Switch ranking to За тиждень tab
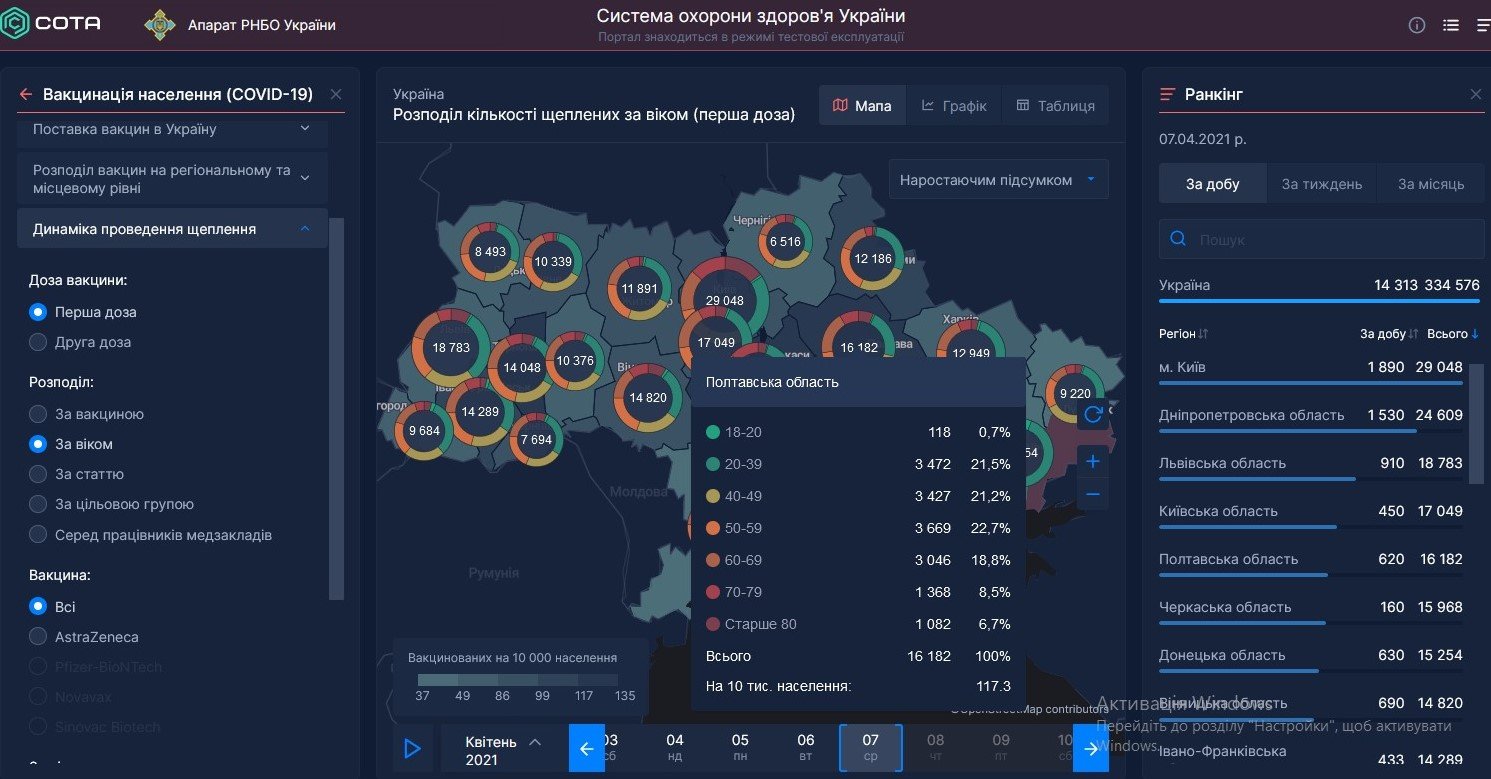The height and width of the screenshot is (779, 1491). point(1321,184)
